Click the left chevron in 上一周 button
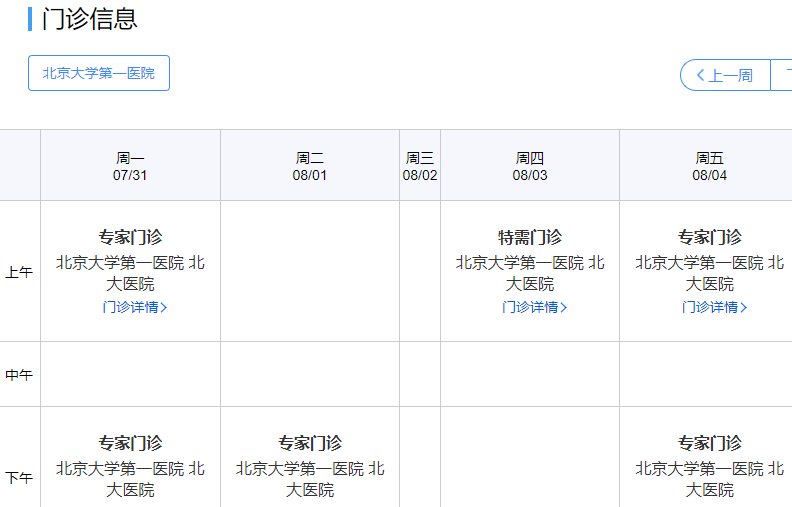Screen dimensions: 792x507 pos(701,75)
